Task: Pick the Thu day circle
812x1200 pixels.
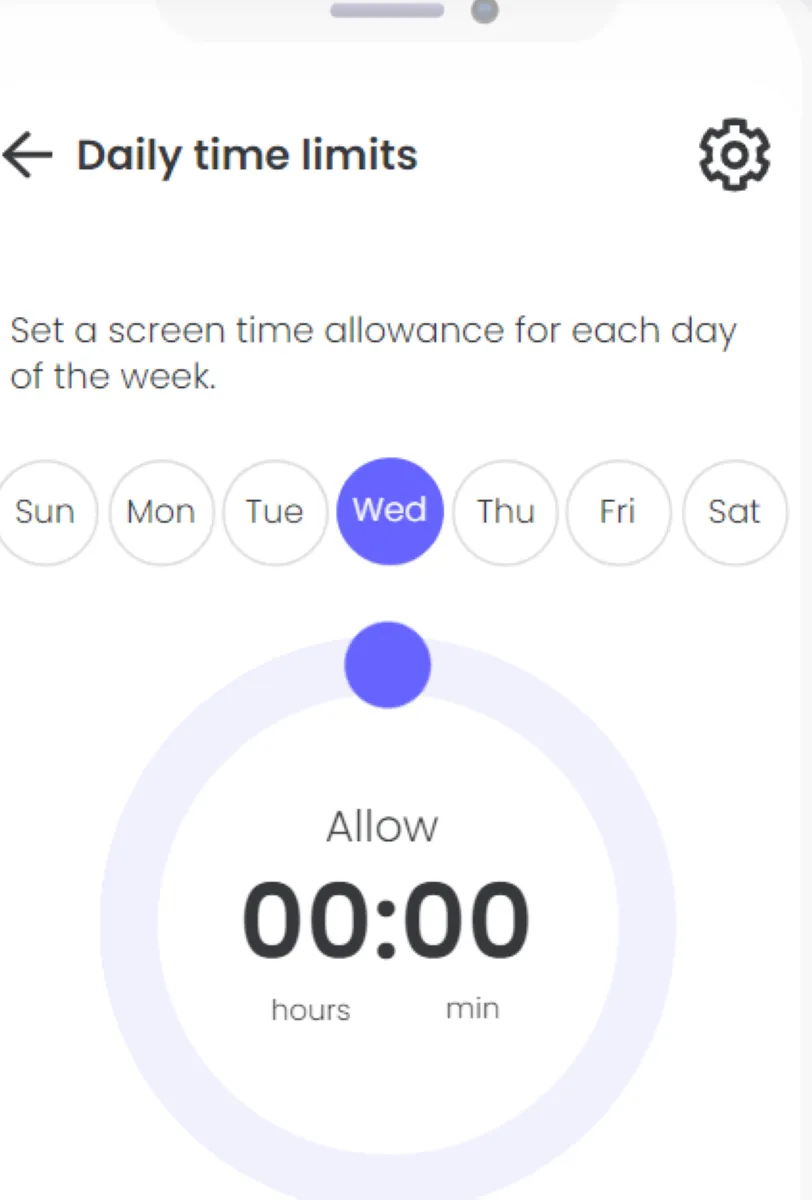Action: click(505, 511)
